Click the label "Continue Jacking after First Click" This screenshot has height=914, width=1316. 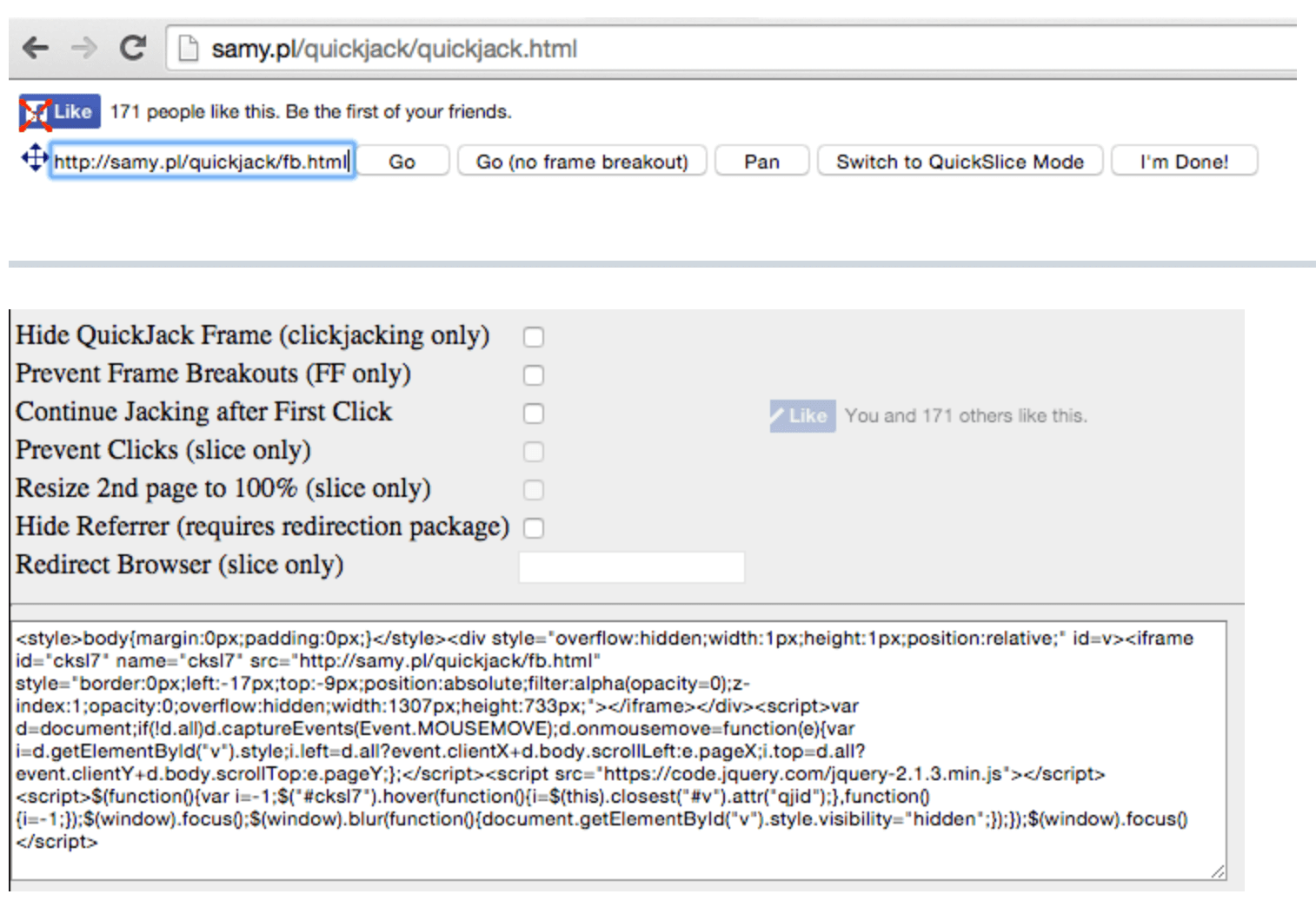204,412
